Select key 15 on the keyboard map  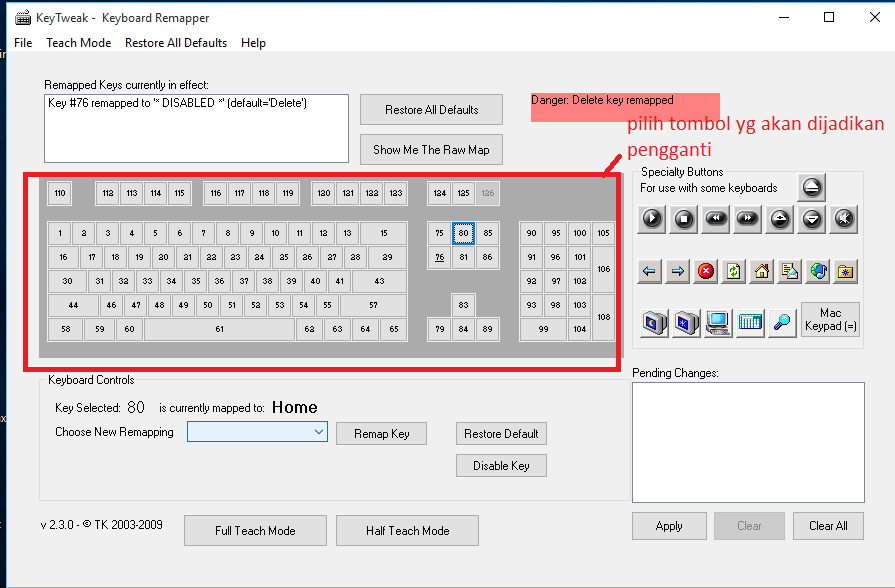pos(384,233)
